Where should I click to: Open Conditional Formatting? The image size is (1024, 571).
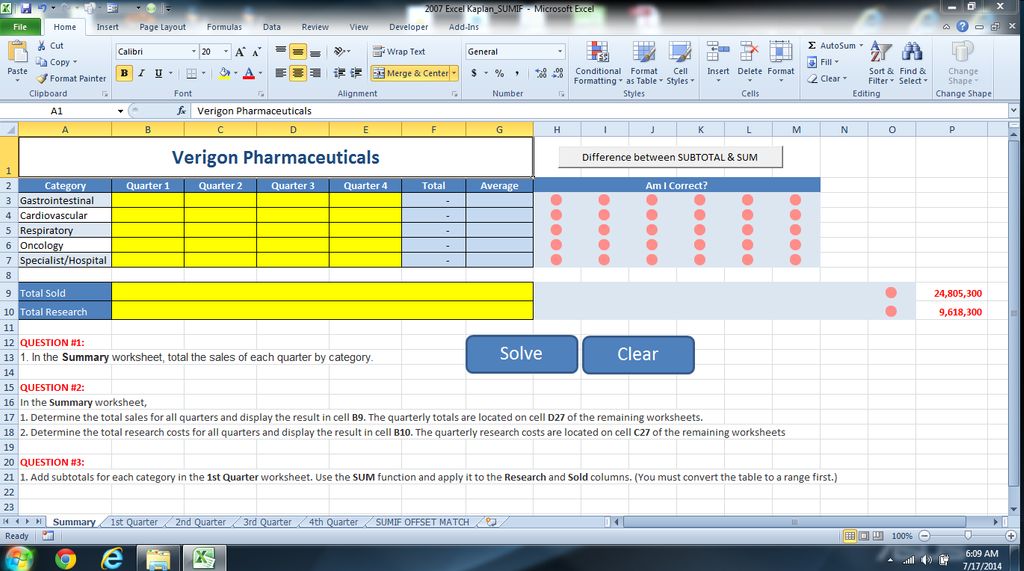[x=598, y=63]
